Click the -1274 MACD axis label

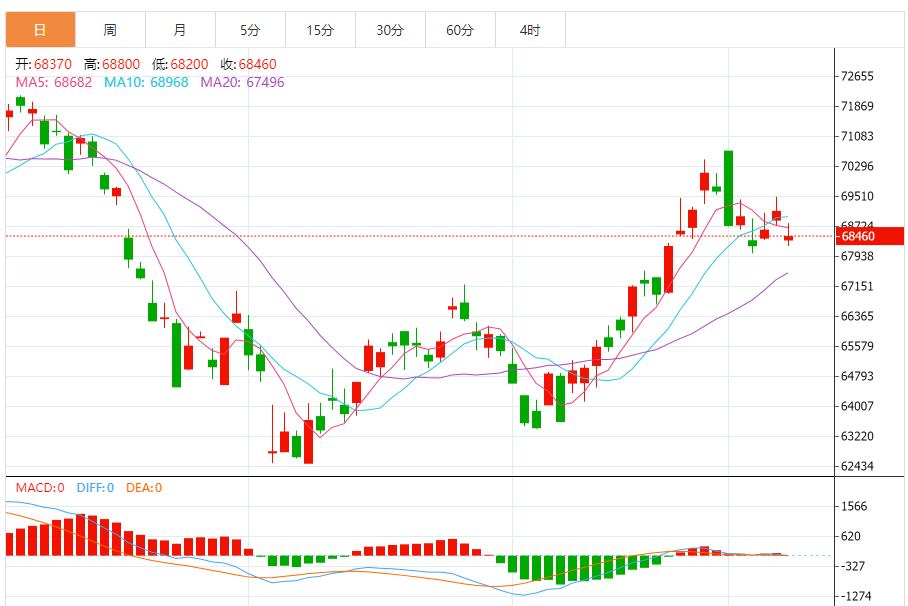856,596
